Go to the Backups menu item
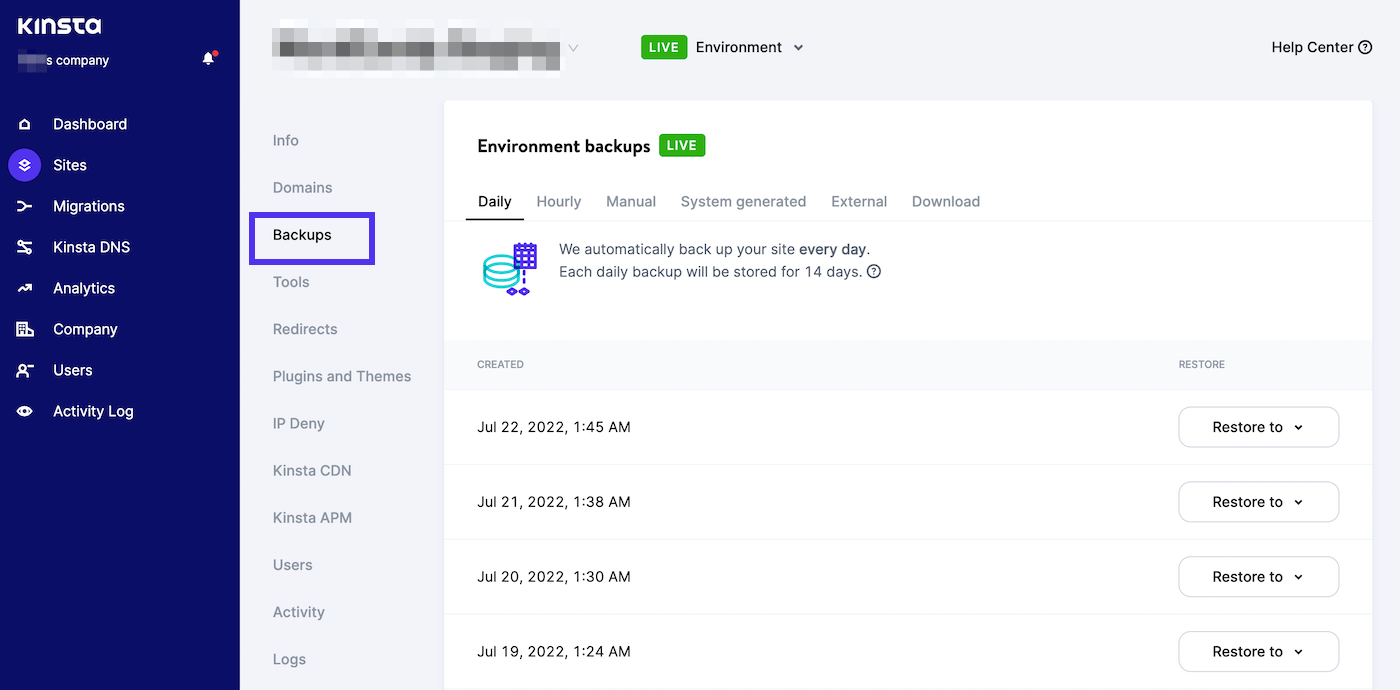This screenshot has width=1400, height=690. pos(302,234)
